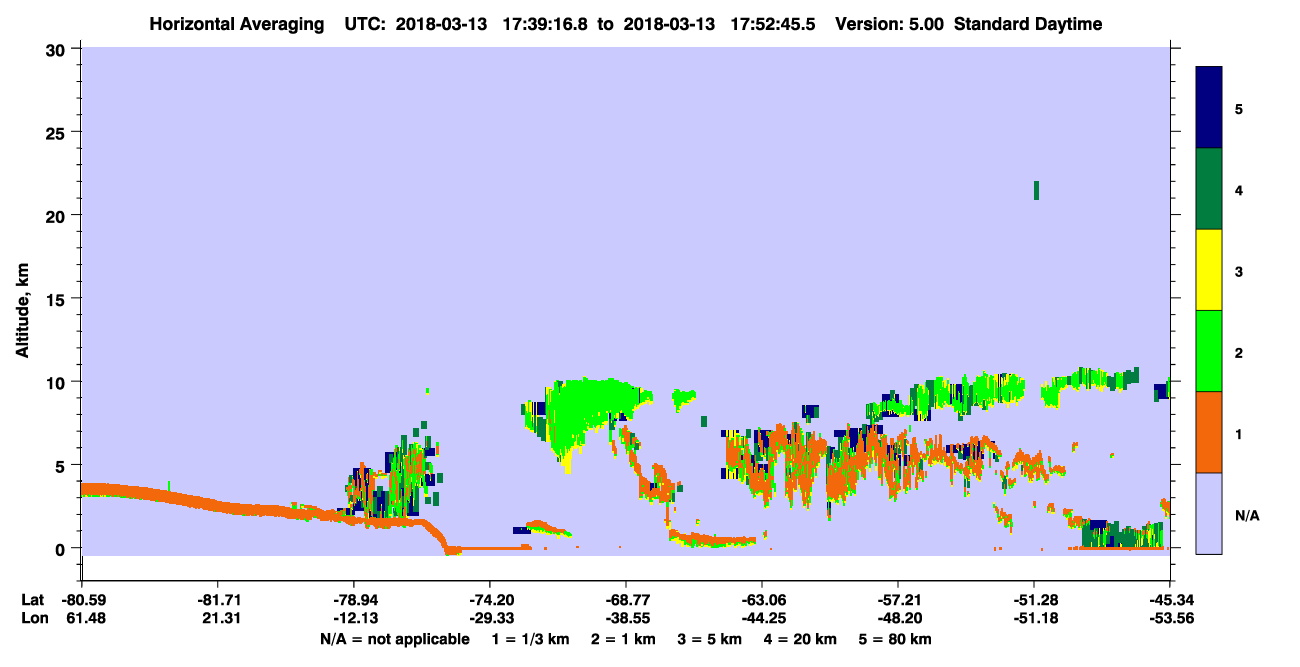Click the dark blue 5 colorbar segment
This screenshot has width=1300, height=667.
tap(1209, 108)
